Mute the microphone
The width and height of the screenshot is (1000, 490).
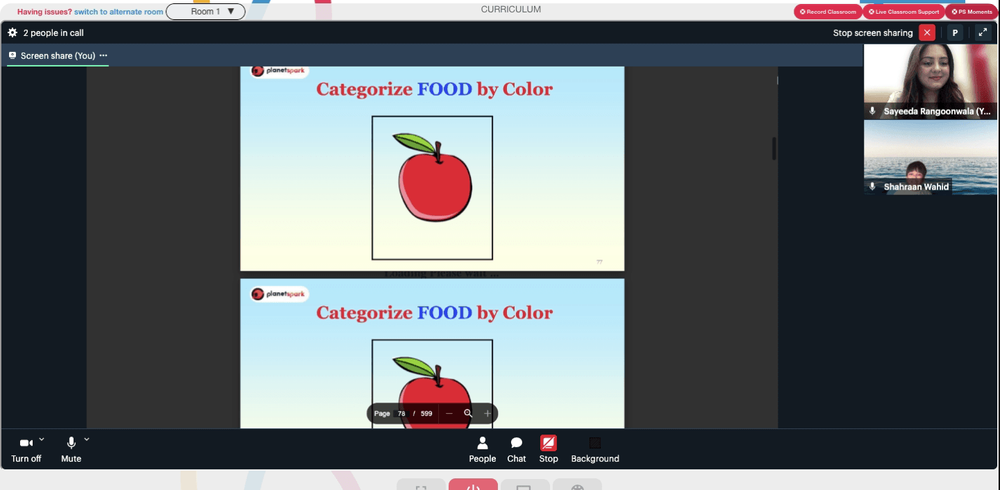pyautogui.click(x=71, y=450)
